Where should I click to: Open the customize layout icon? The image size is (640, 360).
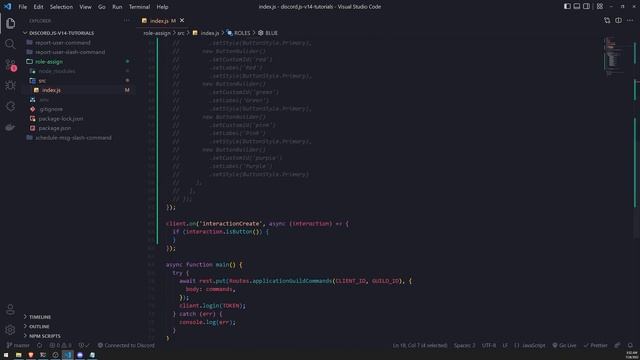coord(600,7)
